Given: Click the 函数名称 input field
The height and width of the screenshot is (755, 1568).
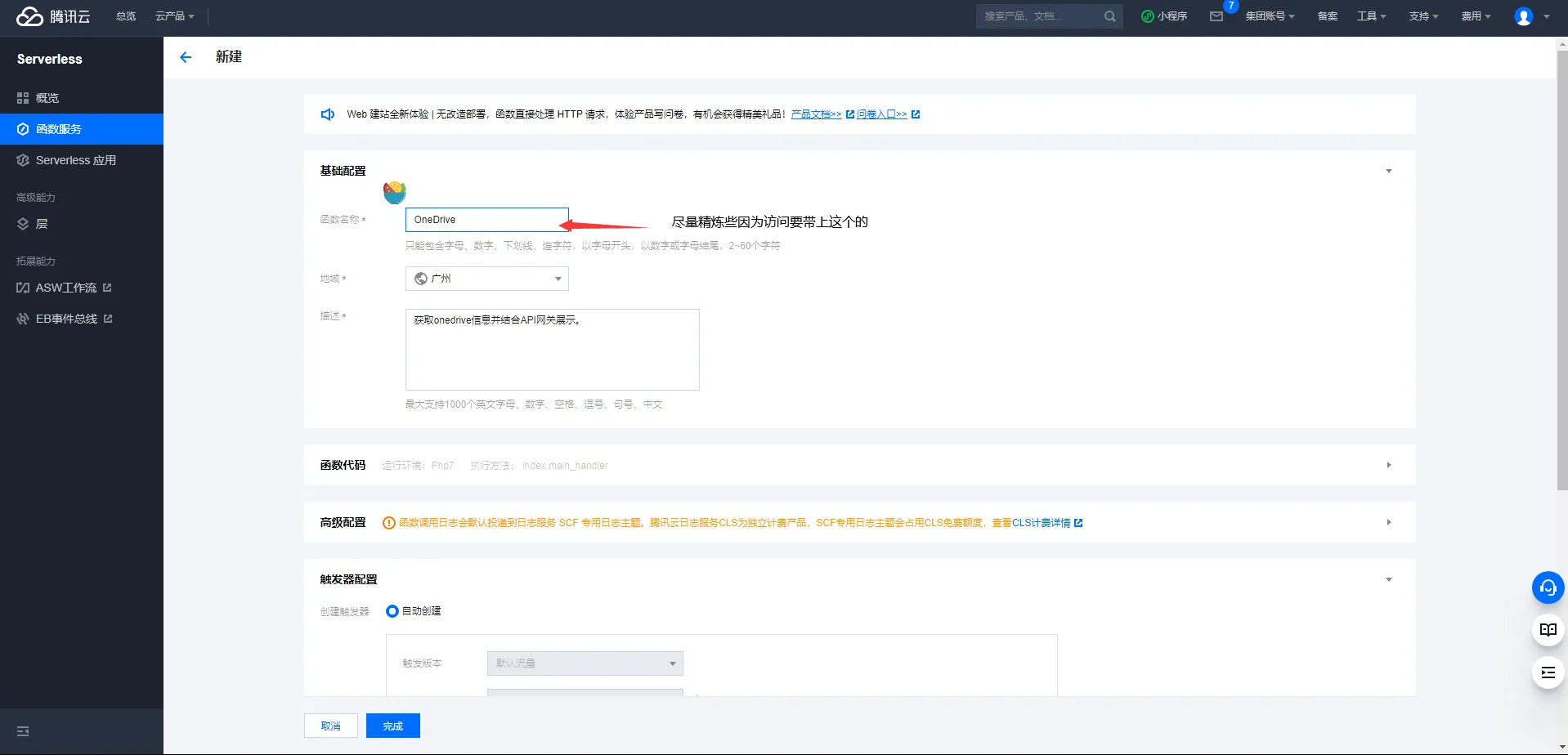Looking at the screenshot, I should (x=486, y=220).
